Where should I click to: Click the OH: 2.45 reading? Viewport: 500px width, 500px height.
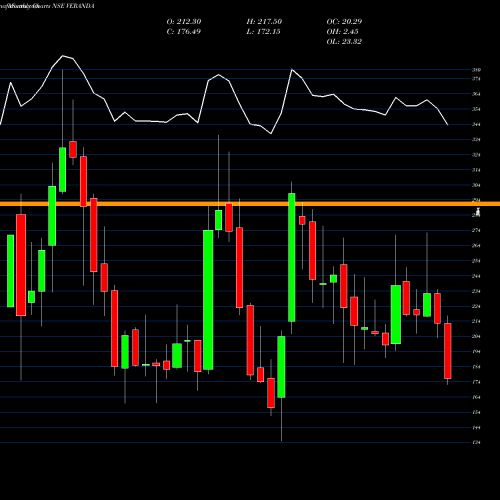(342, 32)
